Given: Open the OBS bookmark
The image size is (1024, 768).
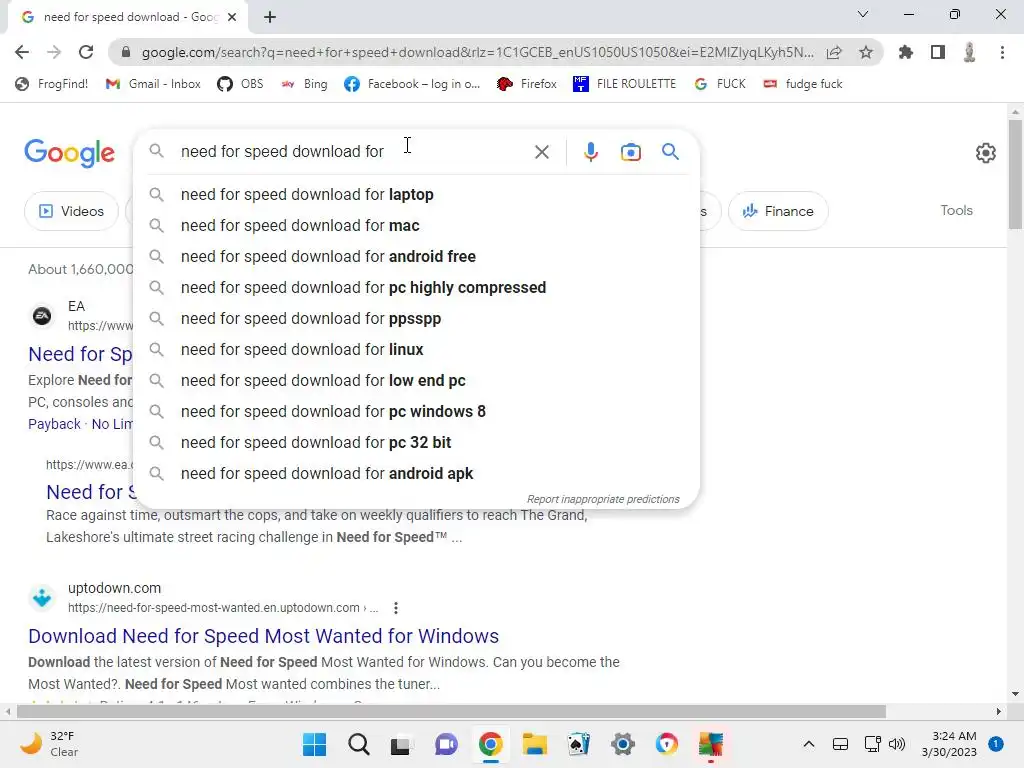Looking at the screenshot, I should tap(240, 84).
